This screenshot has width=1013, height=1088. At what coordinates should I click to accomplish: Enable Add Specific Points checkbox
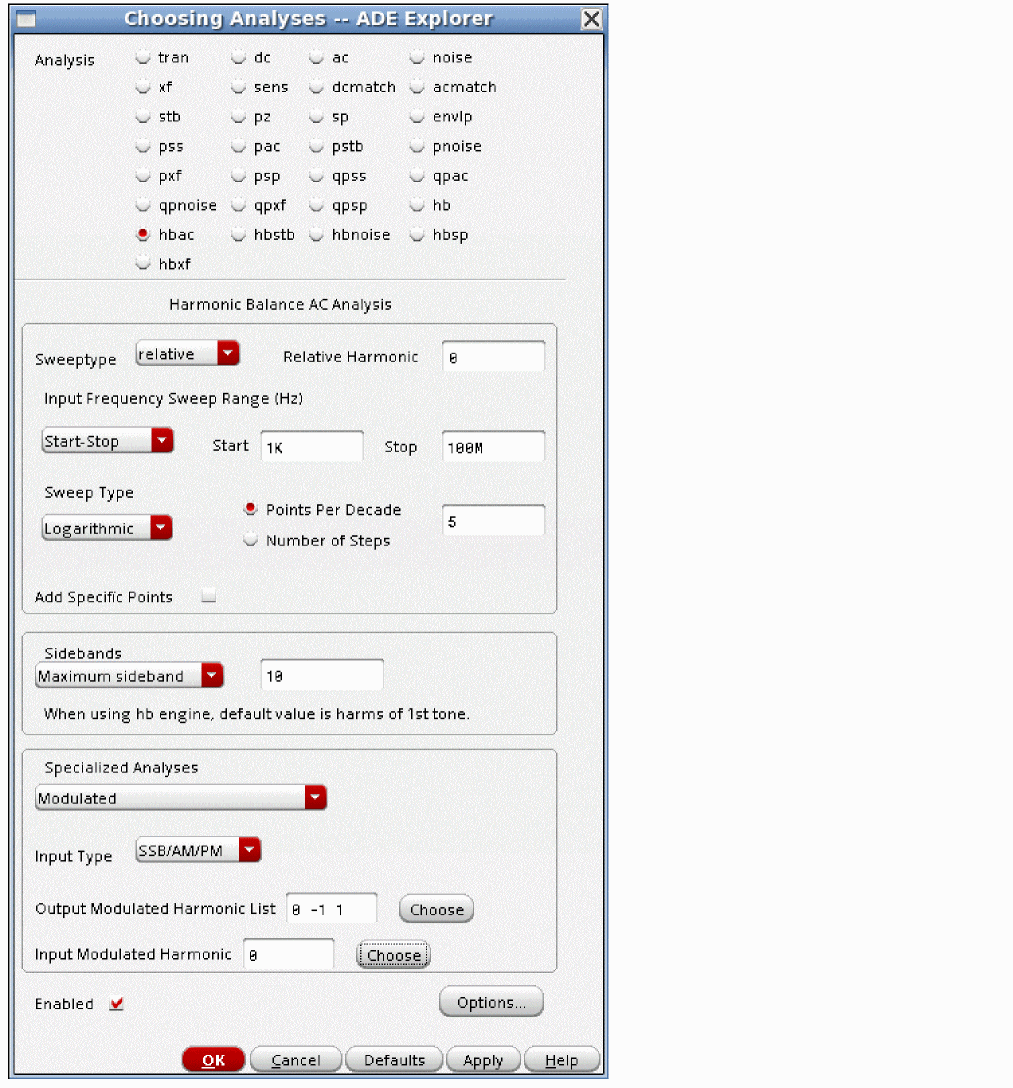(208, 596)
